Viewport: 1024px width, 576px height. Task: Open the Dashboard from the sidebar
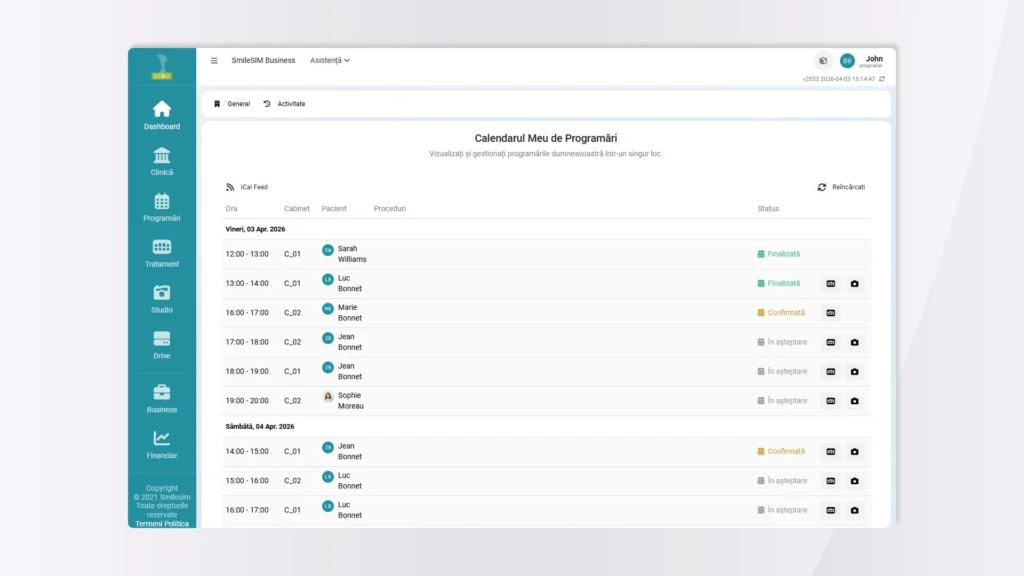pos(161,109)
